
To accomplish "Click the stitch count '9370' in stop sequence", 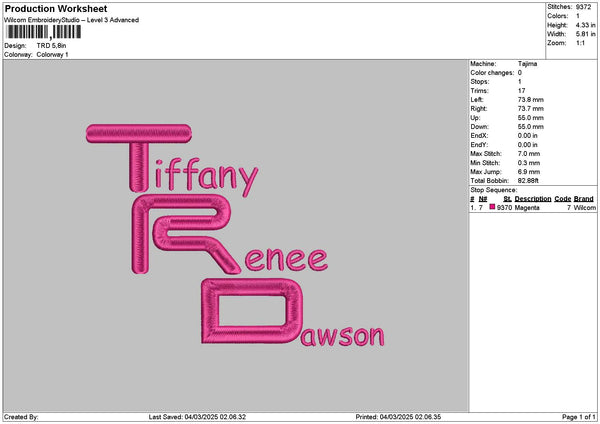I will (504, 208).
